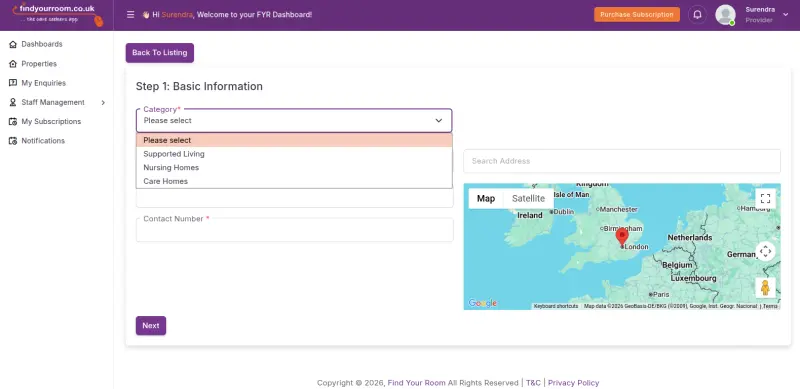Open the Find Your Room footer link
Image resolution: width=800 pixels, height=389 pixels.
[x=416, y=383]
